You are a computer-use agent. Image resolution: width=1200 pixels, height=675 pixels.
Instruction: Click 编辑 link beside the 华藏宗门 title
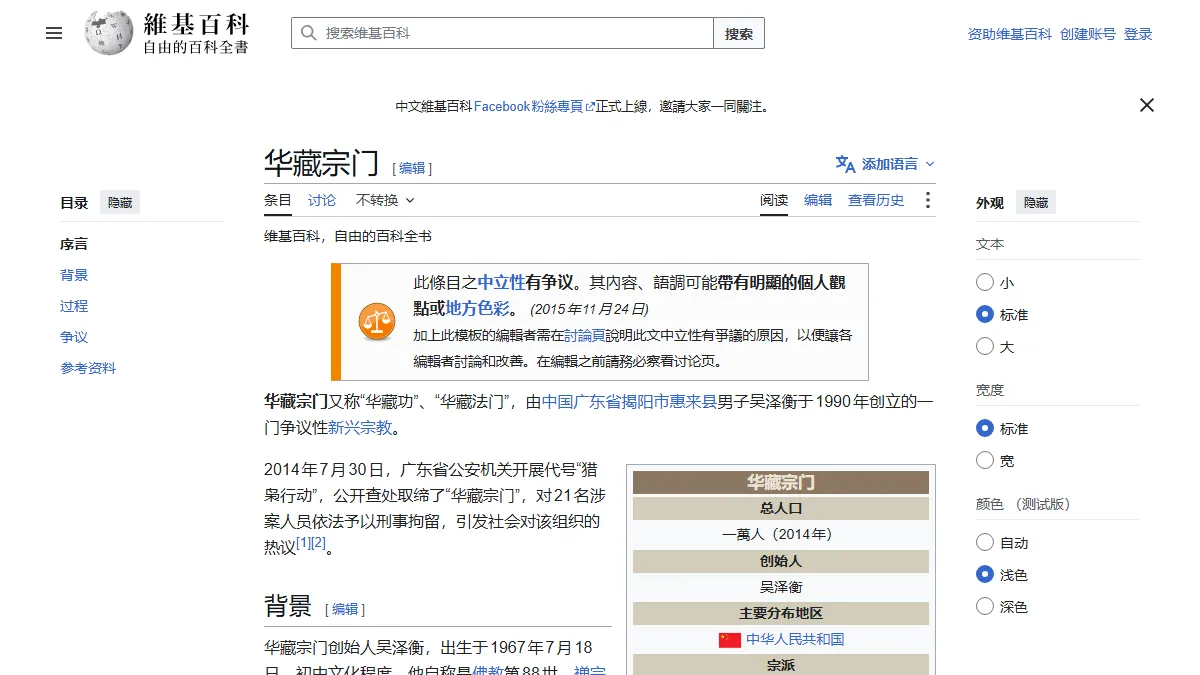pos(412,168)
